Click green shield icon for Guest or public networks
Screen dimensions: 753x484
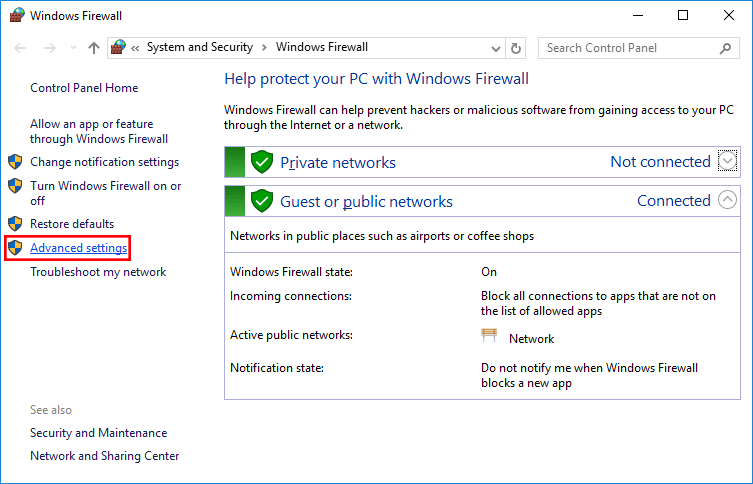click(262, 201)
